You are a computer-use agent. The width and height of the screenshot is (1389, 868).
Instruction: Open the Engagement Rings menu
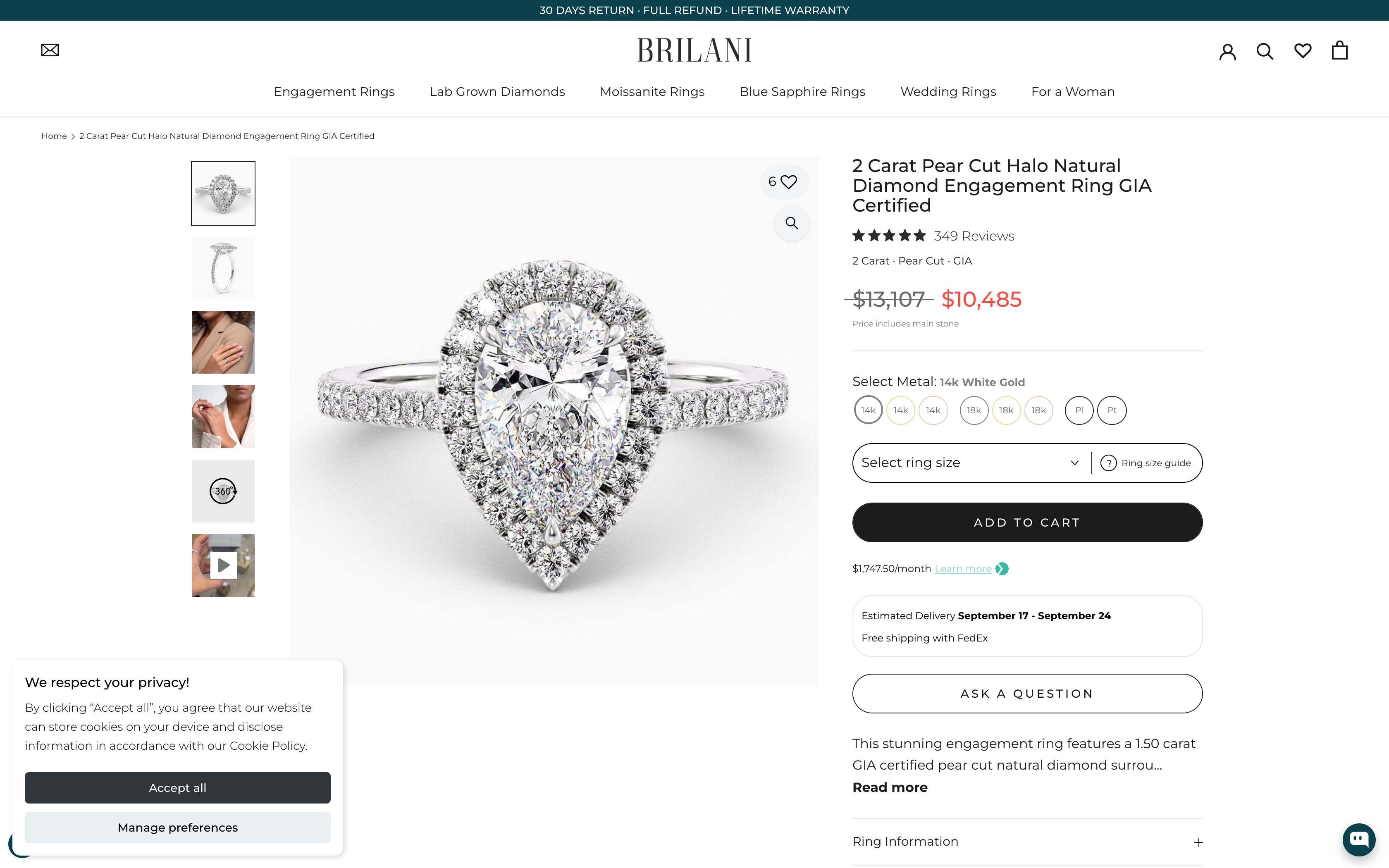334,91
